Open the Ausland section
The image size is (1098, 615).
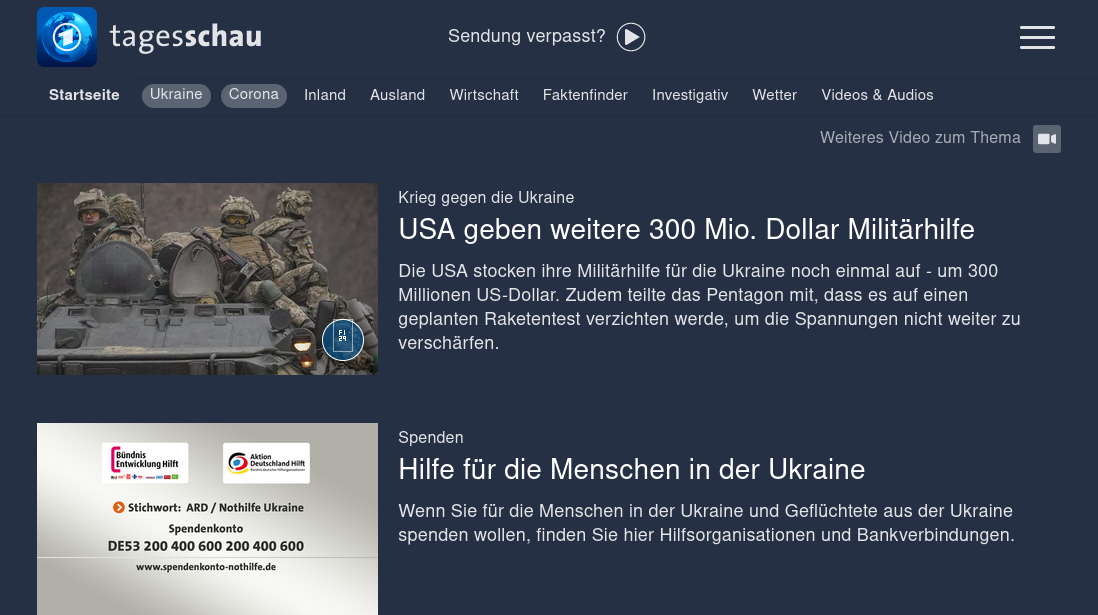pyautogui.click(x=397, y=95)
